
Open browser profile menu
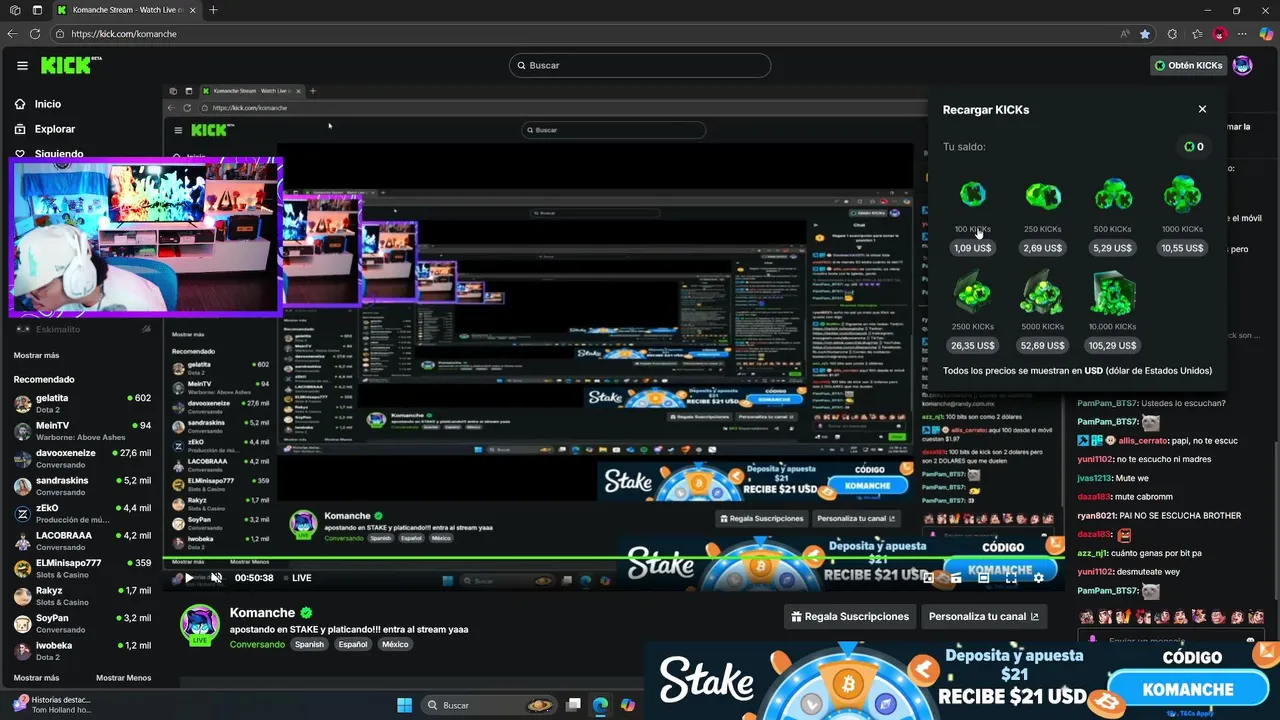click(x=1220, y=33)
